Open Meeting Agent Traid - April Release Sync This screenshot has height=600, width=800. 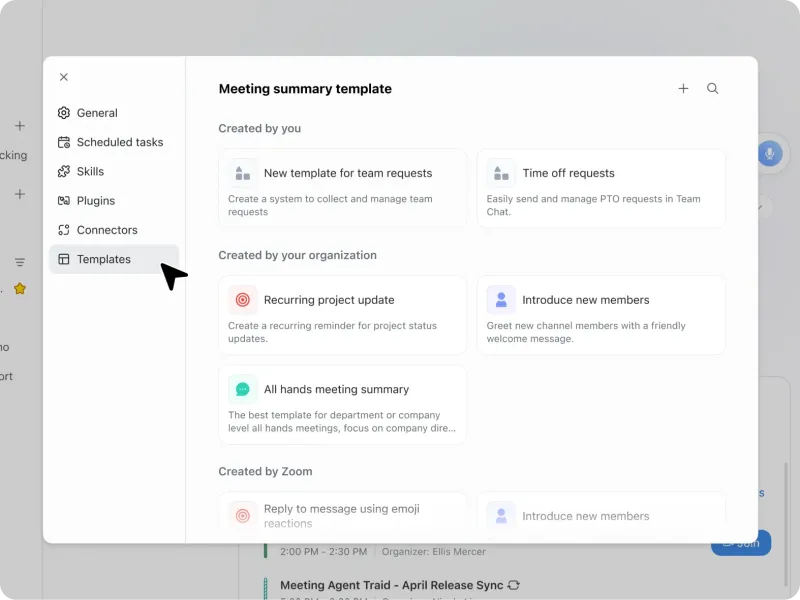point(391,585)
